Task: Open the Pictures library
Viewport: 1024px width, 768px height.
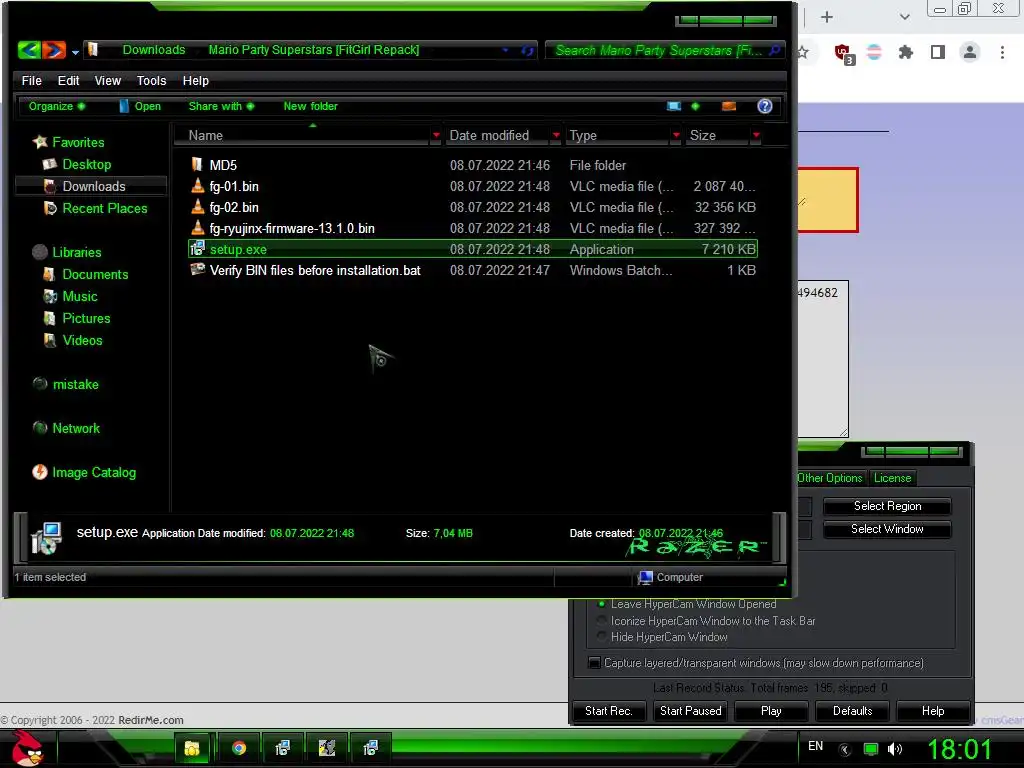Action: [x=86, y=318]
